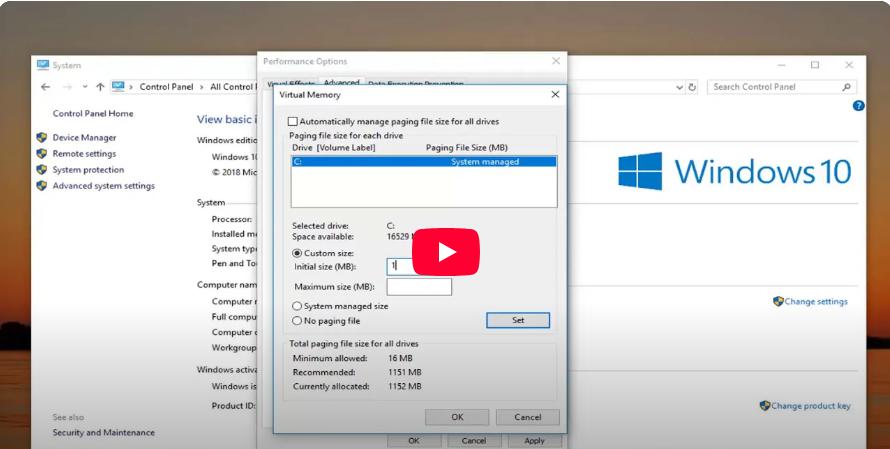Image resolution: width=890 pixels, height=449 pixels.
Task: Minimize the System window
Action: 782,65
